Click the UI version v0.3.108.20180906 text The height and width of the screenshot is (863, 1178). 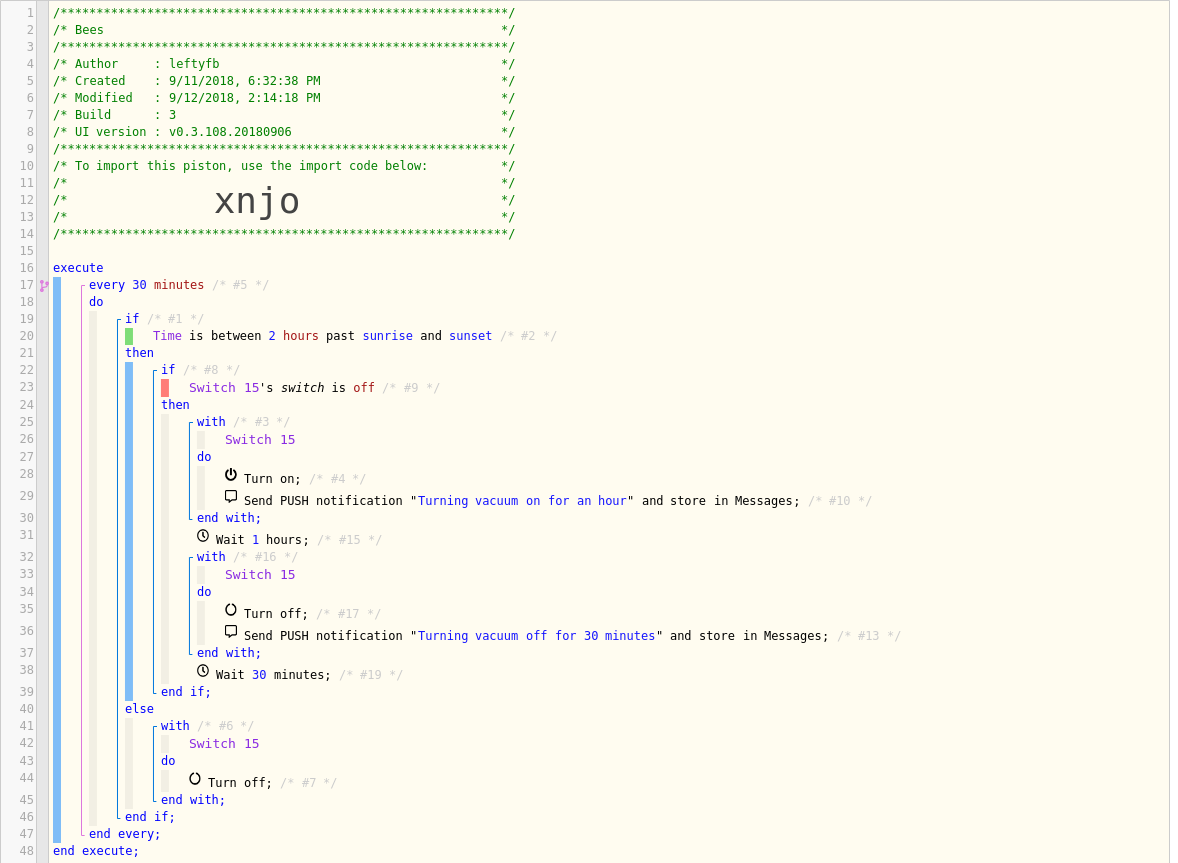click(x=230, y=131)
